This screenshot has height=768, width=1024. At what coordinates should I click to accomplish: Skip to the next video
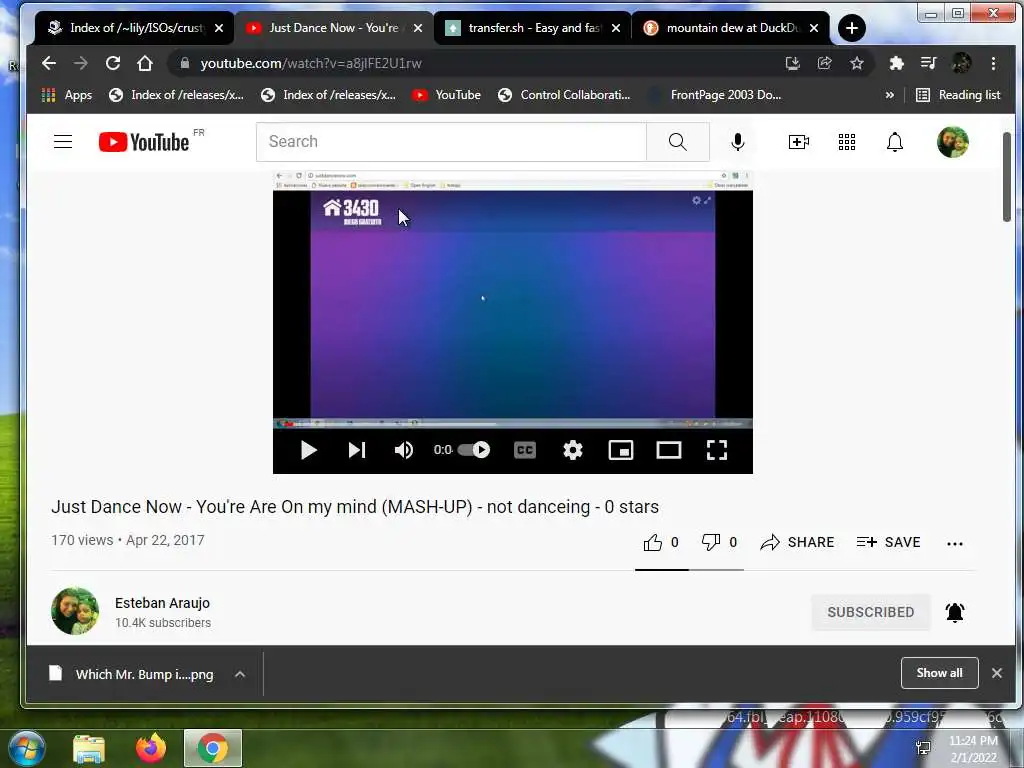coord(357,450)
